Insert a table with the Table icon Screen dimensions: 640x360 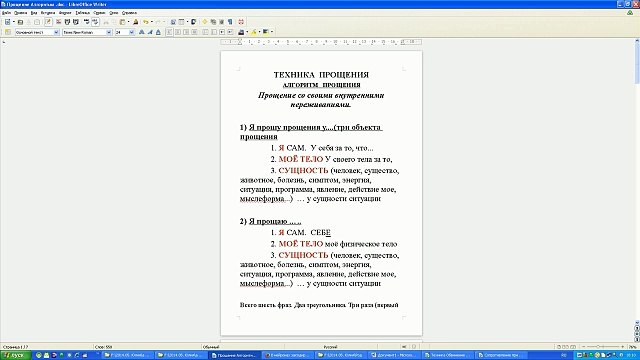point(181,22)
